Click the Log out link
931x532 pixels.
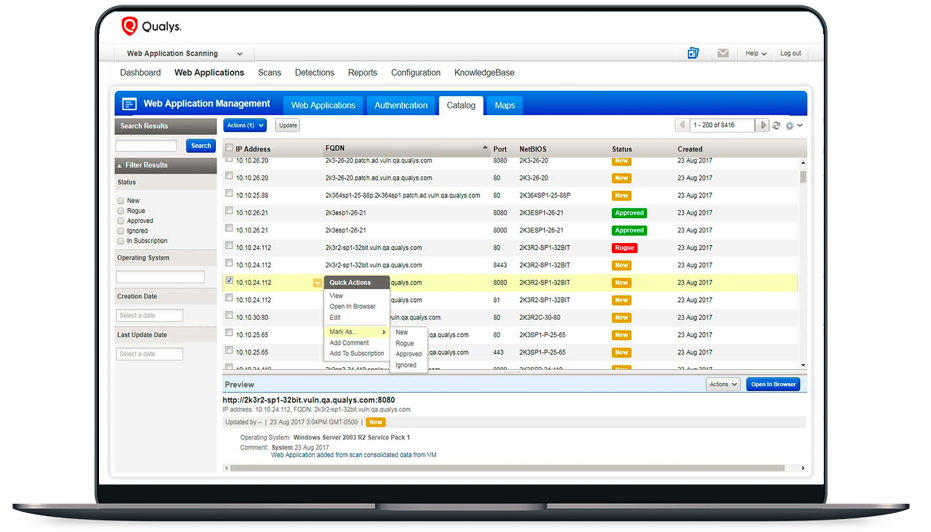click(x=790, y=53)
